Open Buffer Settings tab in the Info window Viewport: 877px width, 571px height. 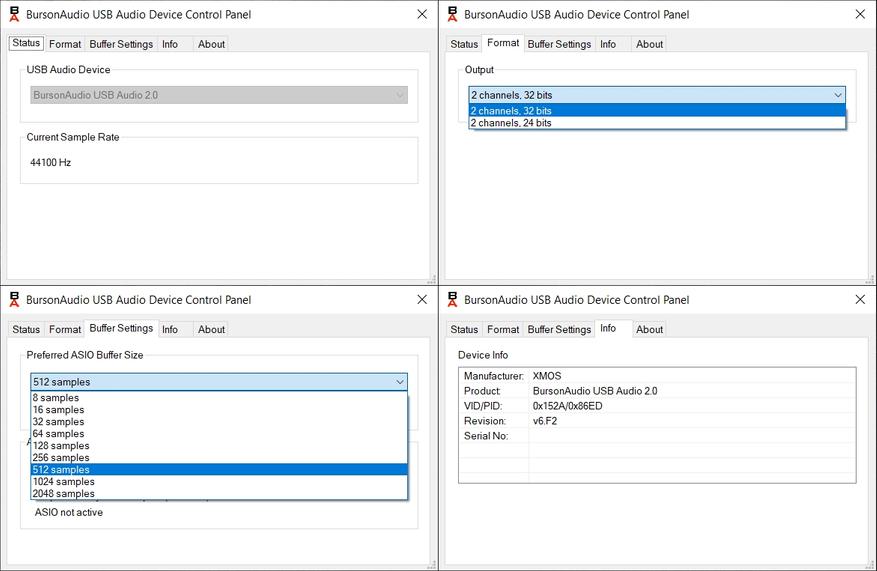click(x=559, y=329)
